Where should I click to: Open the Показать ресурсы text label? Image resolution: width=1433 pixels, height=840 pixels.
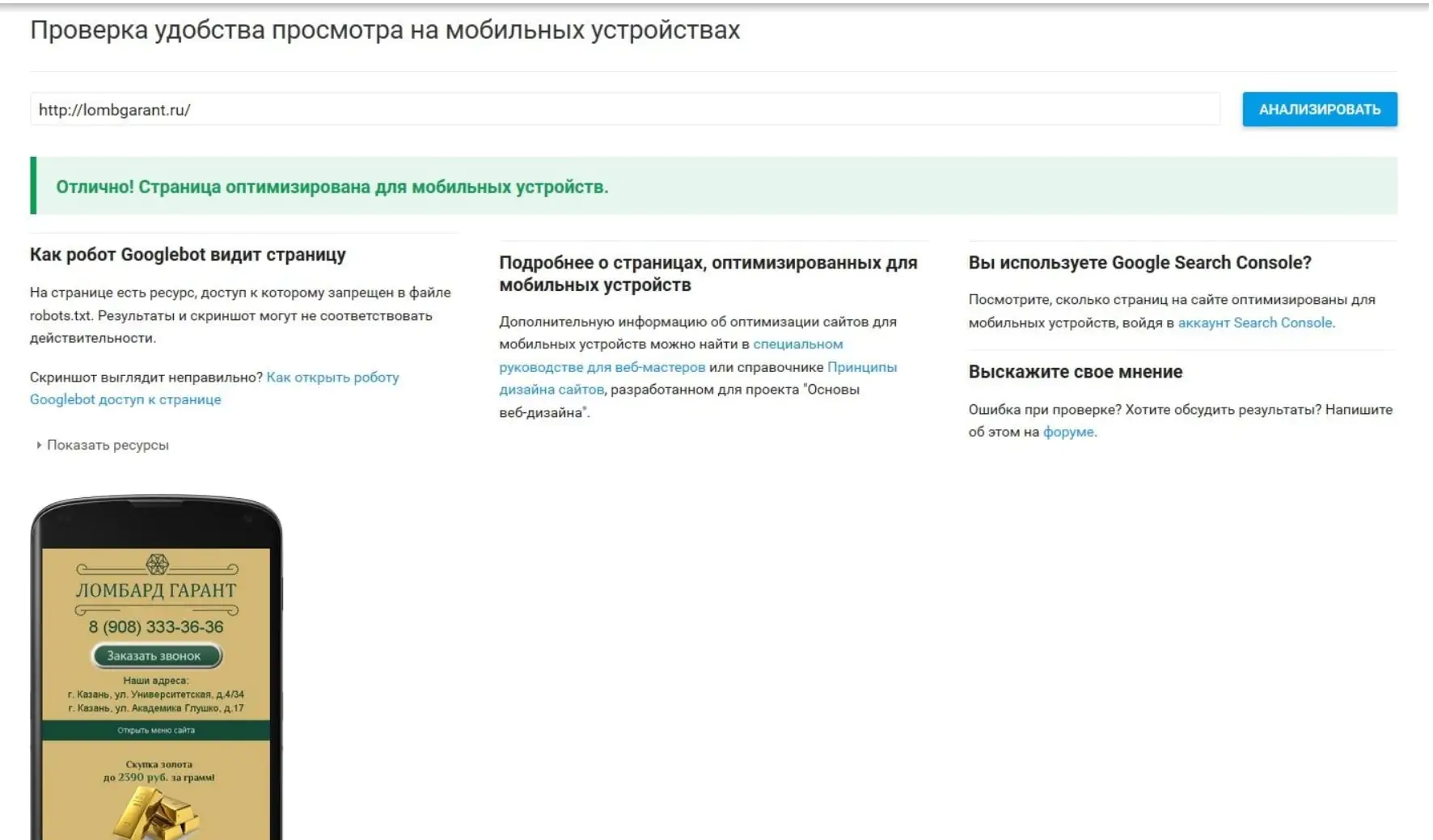click(x=108, y=445)
